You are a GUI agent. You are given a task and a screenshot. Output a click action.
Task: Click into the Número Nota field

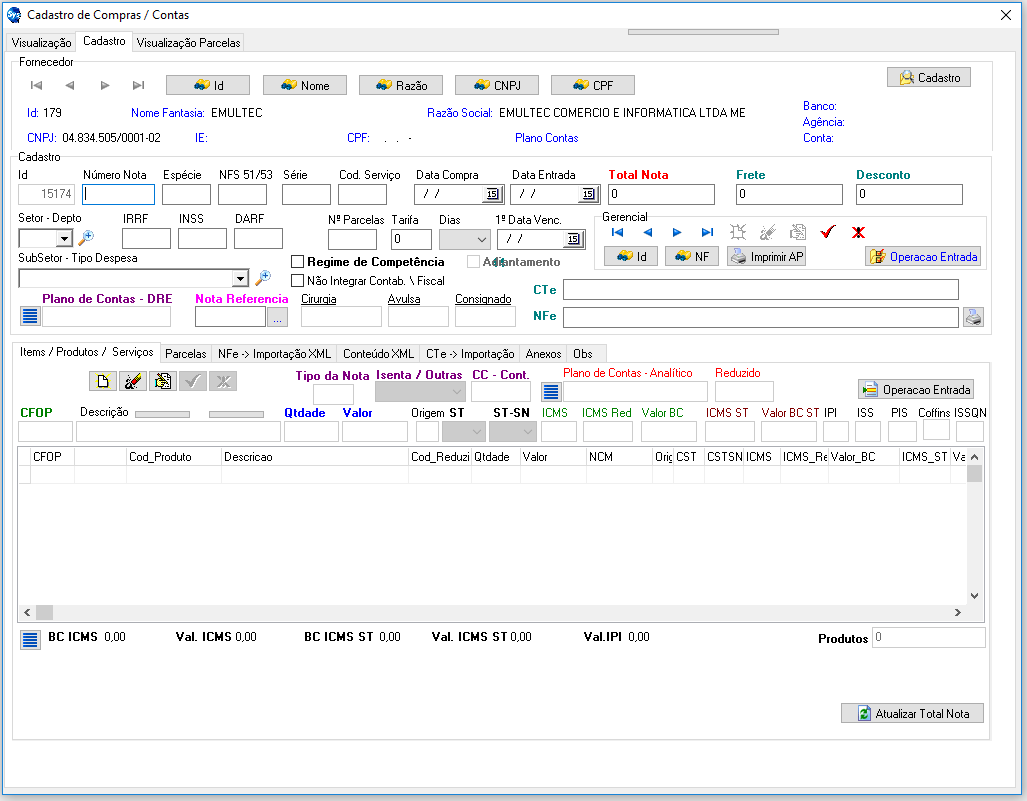[119, 194]
